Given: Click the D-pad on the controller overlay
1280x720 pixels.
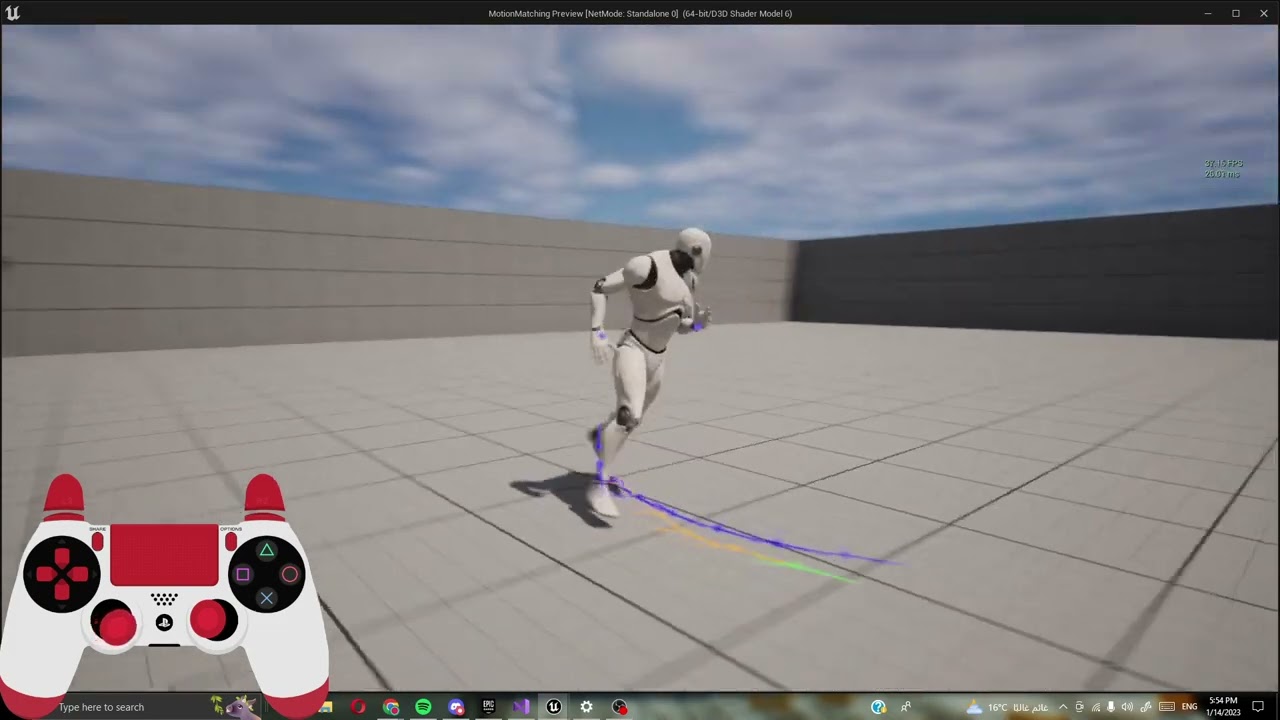Looking at the screenshot, I should (x=62, y=574).
